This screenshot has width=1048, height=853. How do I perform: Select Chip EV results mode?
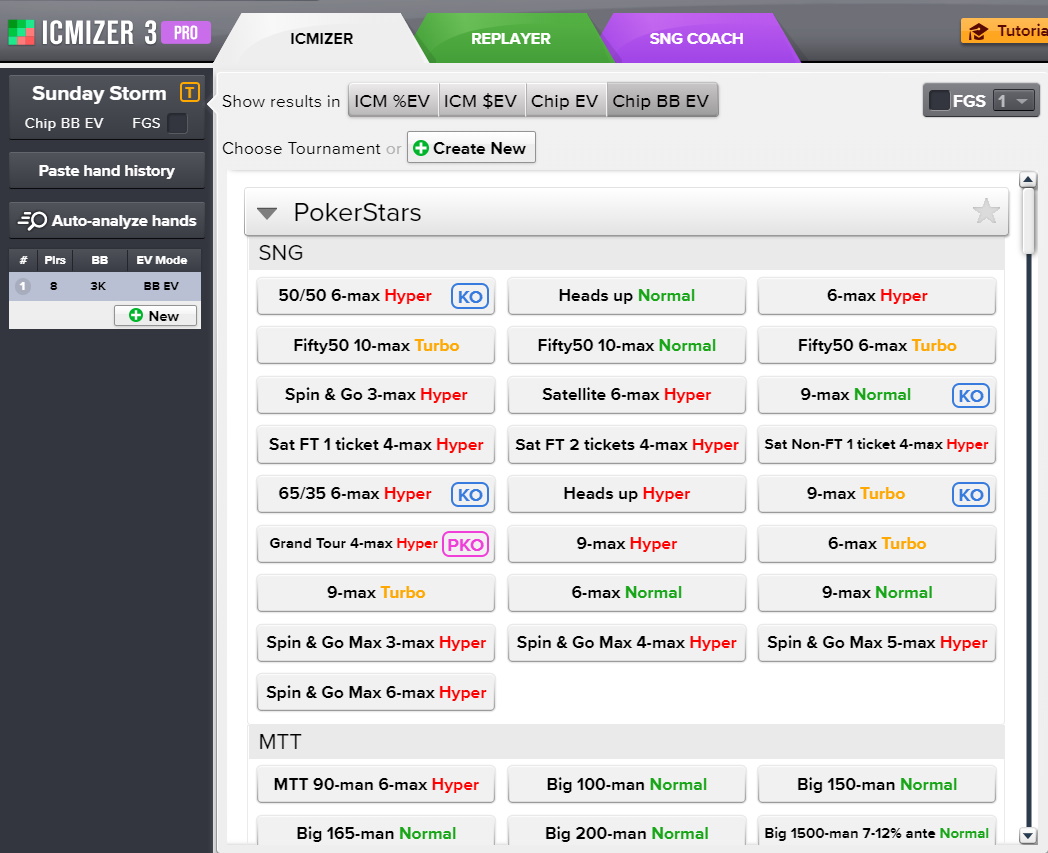pyautogui.click(x=565, y=100)
